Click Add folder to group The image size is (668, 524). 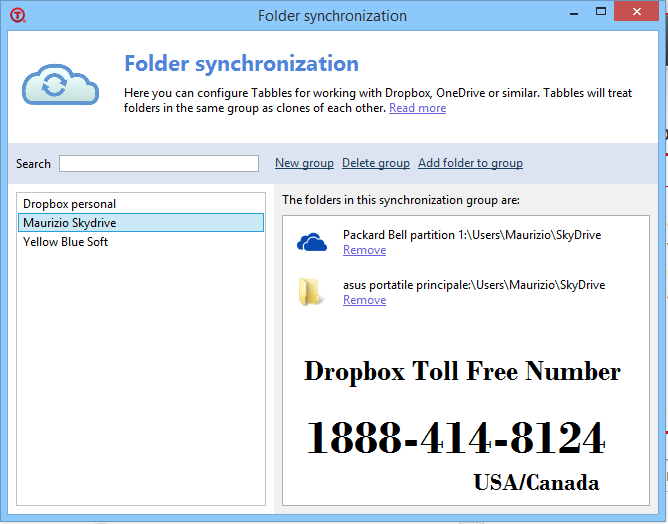[x=470, y=163]
